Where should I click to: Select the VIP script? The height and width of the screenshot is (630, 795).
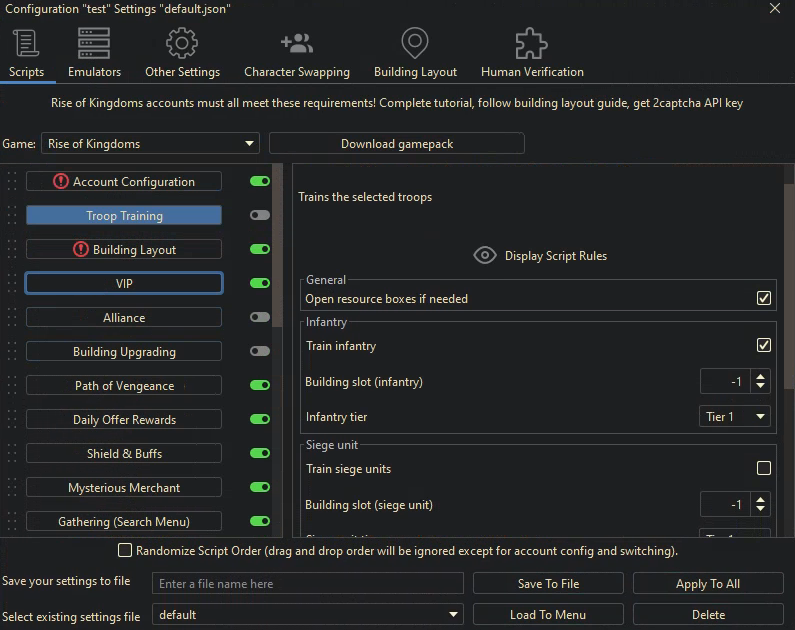tap(124, 283)
